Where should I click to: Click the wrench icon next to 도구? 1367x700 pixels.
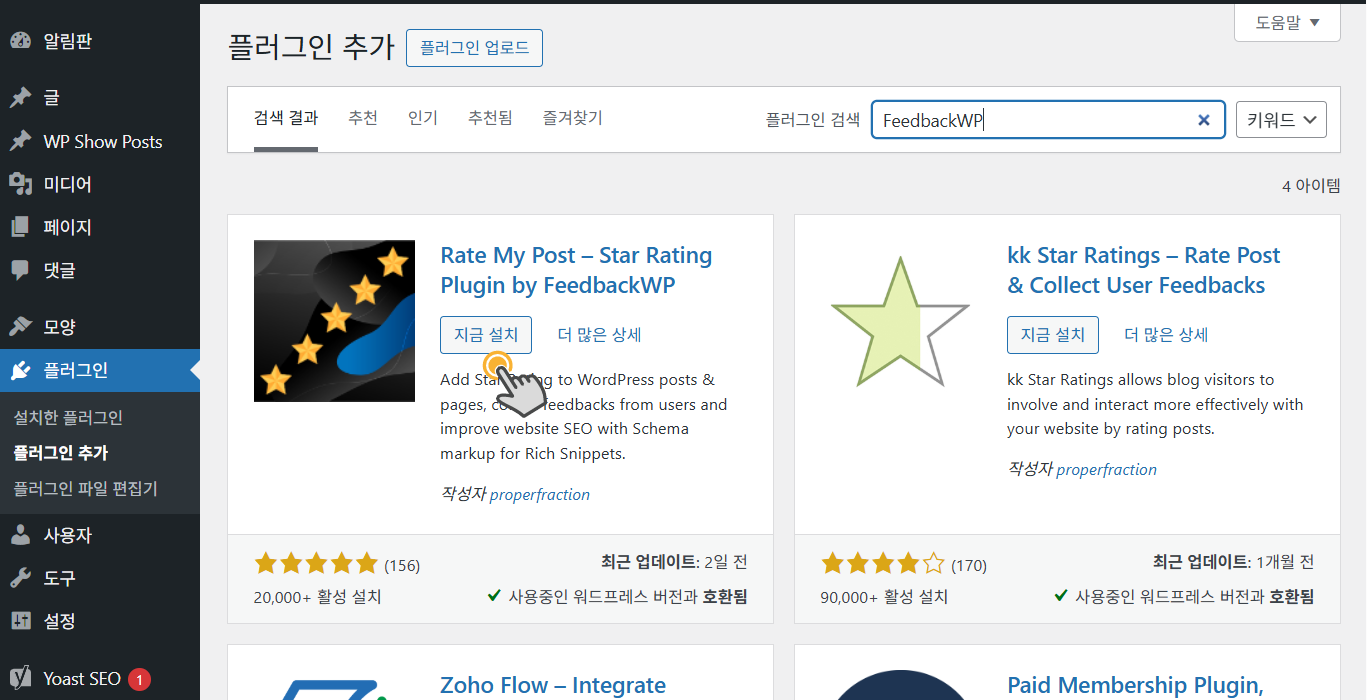20,578
